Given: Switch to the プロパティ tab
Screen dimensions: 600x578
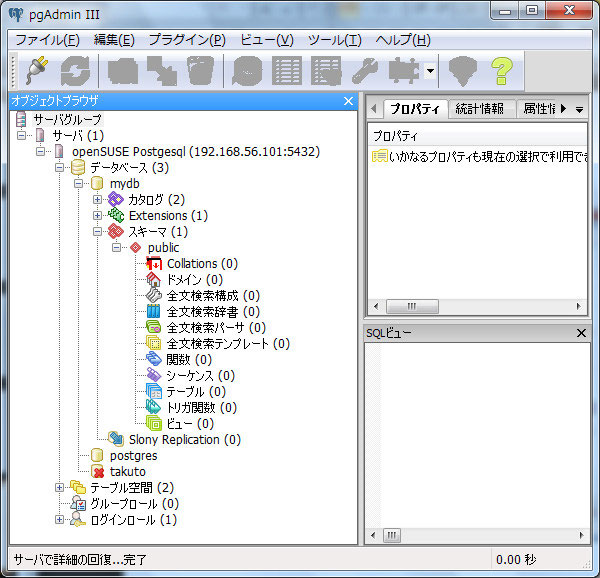Looking at the screenshot, I should pyautogui.click(x=415, y=109).
